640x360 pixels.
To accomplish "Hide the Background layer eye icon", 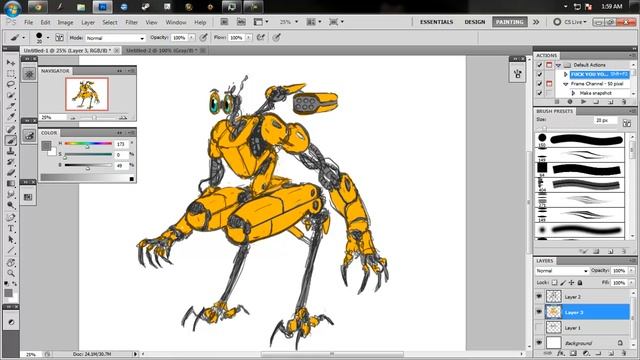I will [539, 342].
